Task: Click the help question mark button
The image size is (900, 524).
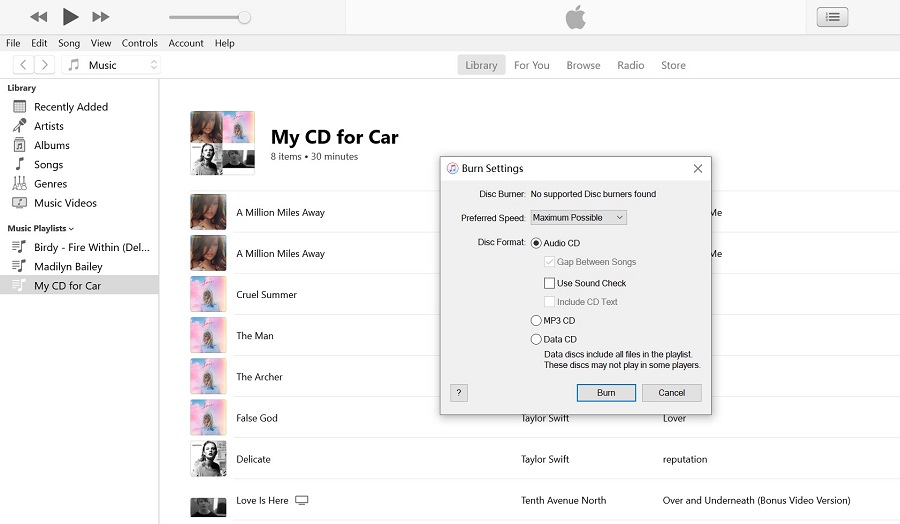Action: pyautogui.click(x=459, y=393)
